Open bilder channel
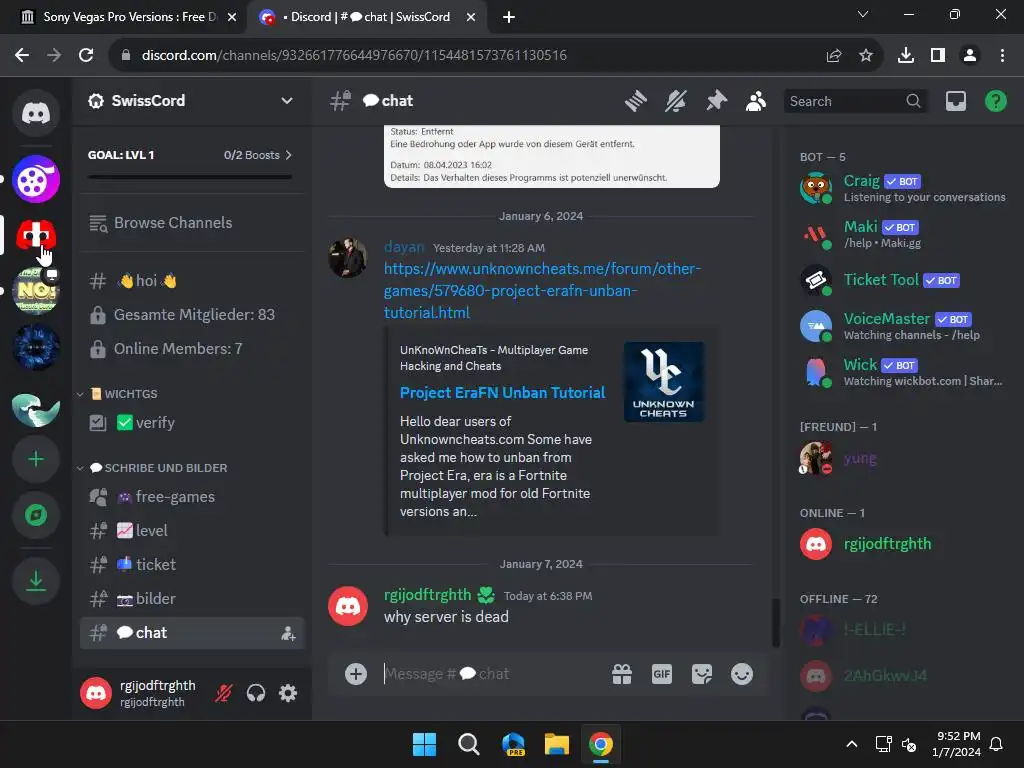 click(x=191, y=599)
